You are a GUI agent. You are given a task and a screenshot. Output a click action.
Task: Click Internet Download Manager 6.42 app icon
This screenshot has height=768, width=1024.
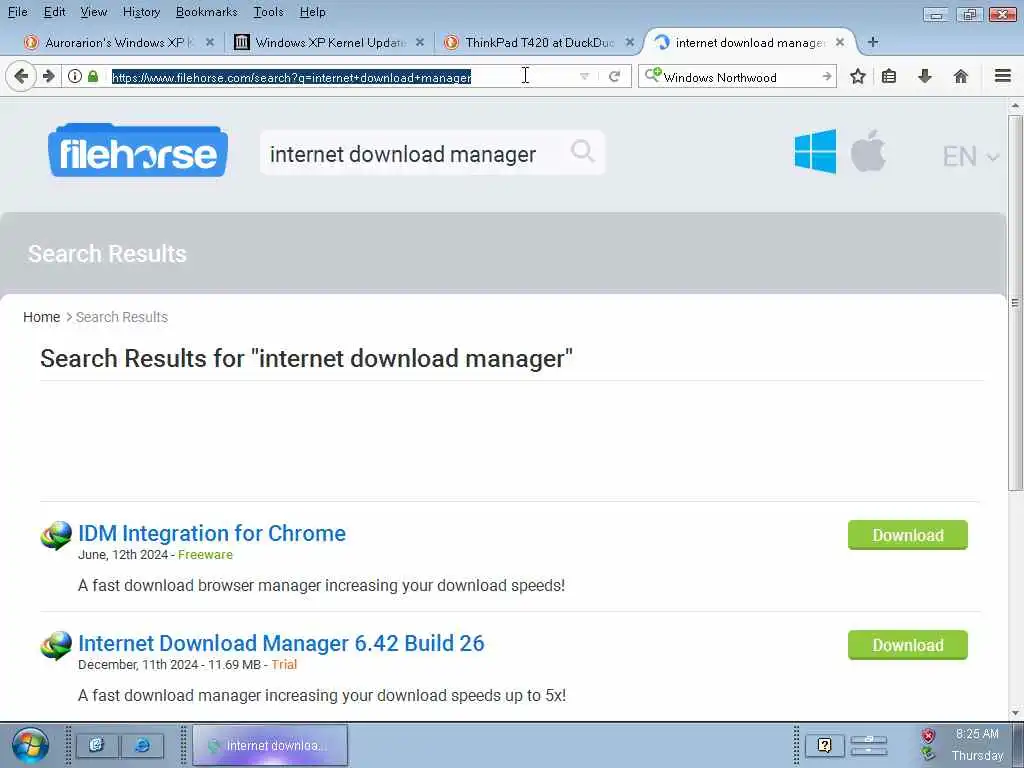coord(56,645)
